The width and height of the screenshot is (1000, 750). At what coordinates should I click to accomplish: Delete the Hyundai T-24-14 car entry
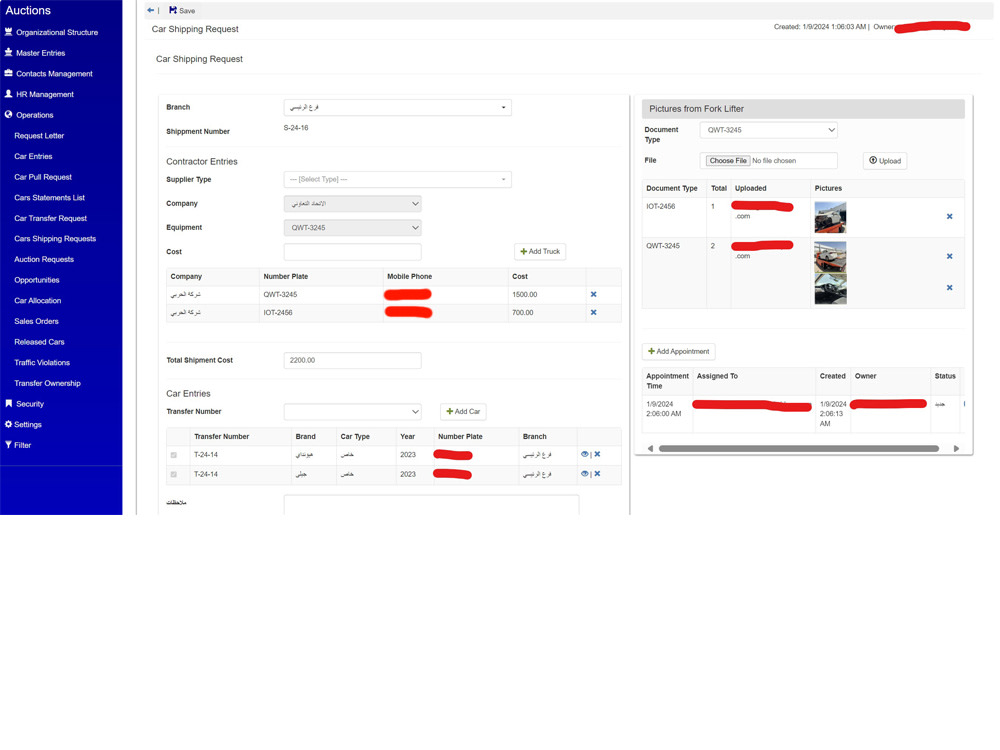[x=598, y=454]
